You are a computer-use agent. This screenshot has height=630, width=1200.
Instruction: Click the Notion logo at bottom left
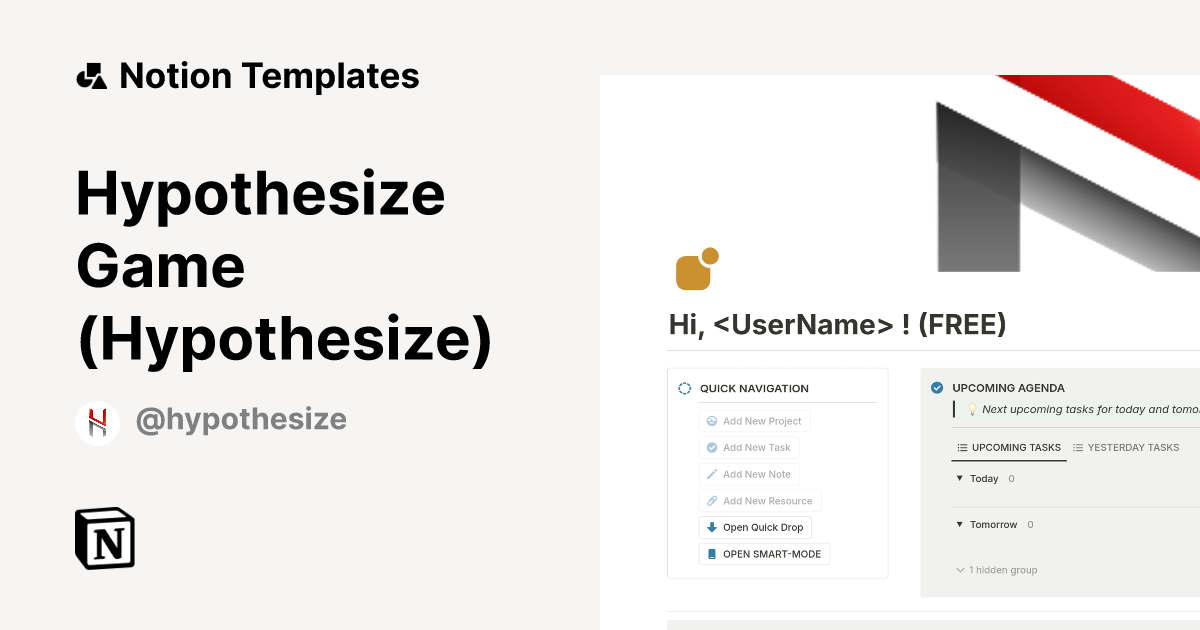pyautogui.click(x=104, y=538)
